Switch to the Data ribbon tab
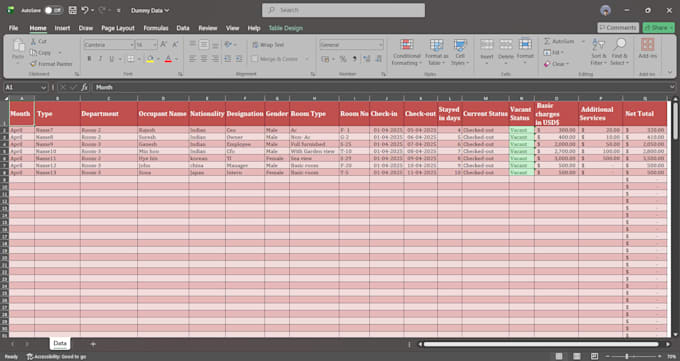 (x=183, y=28)
